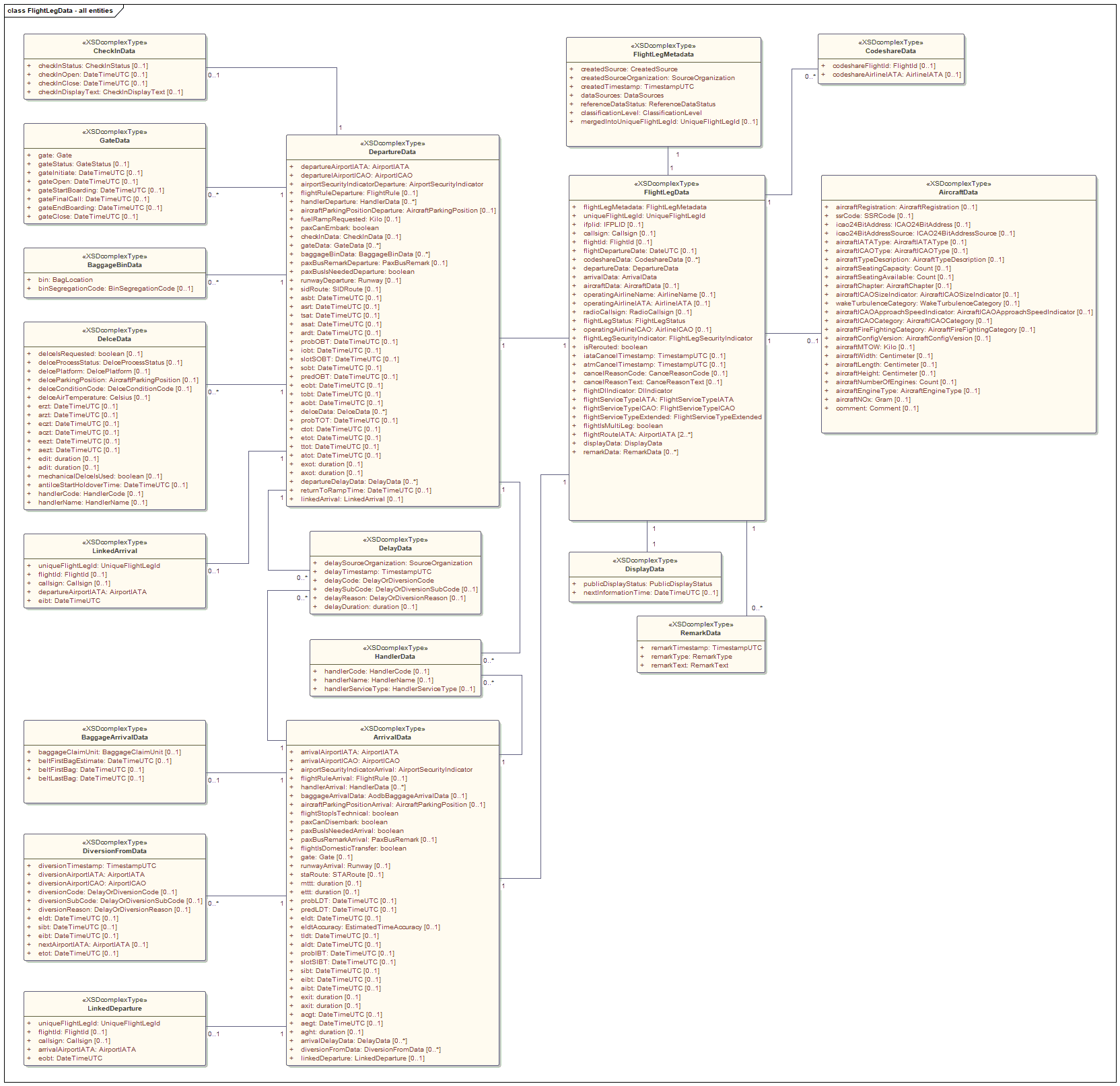Click the FlightLegData class title
This screenshot has width=1120, height=1086.
pos(666,192)
